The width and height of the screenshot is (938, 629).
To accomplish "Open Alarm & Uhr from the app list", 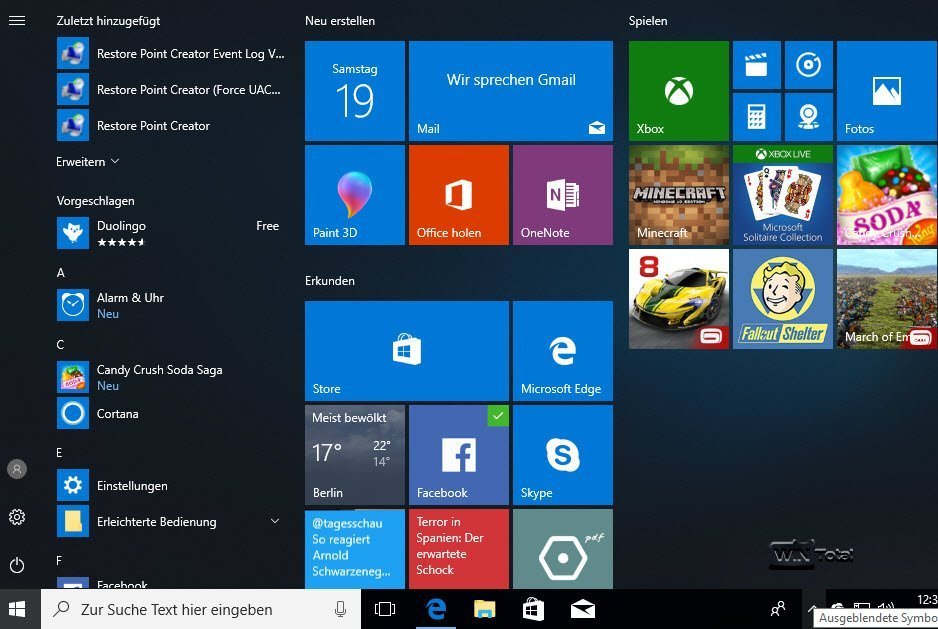I will pos(170,305).
